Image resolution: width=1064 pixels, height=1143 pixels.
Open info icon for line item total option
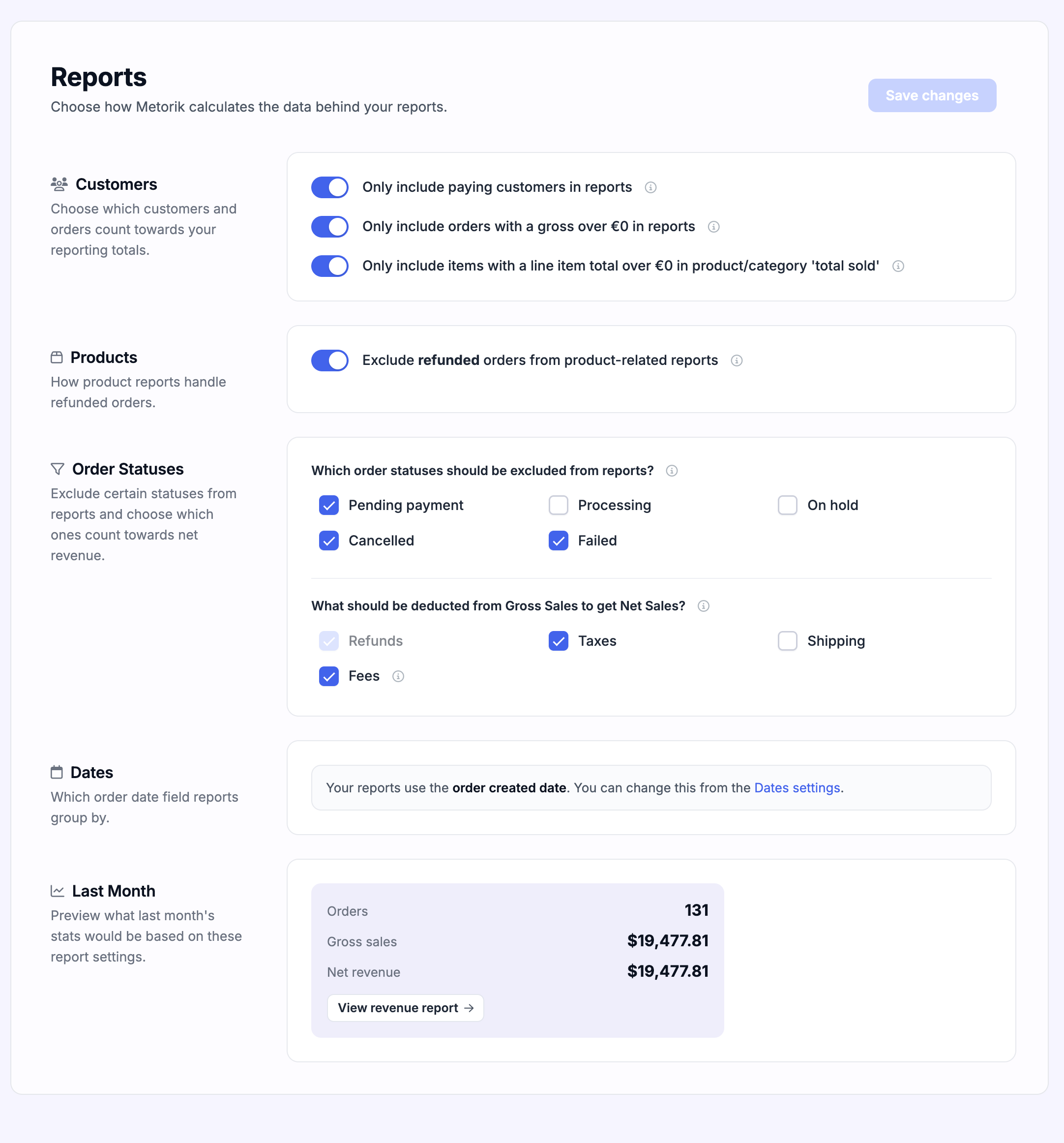pos(898,266)
